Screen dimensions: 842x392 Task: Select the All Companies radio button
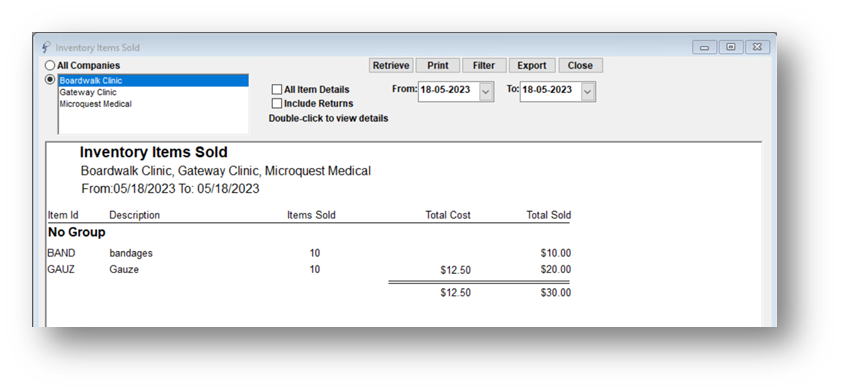(x=50, y=66)
